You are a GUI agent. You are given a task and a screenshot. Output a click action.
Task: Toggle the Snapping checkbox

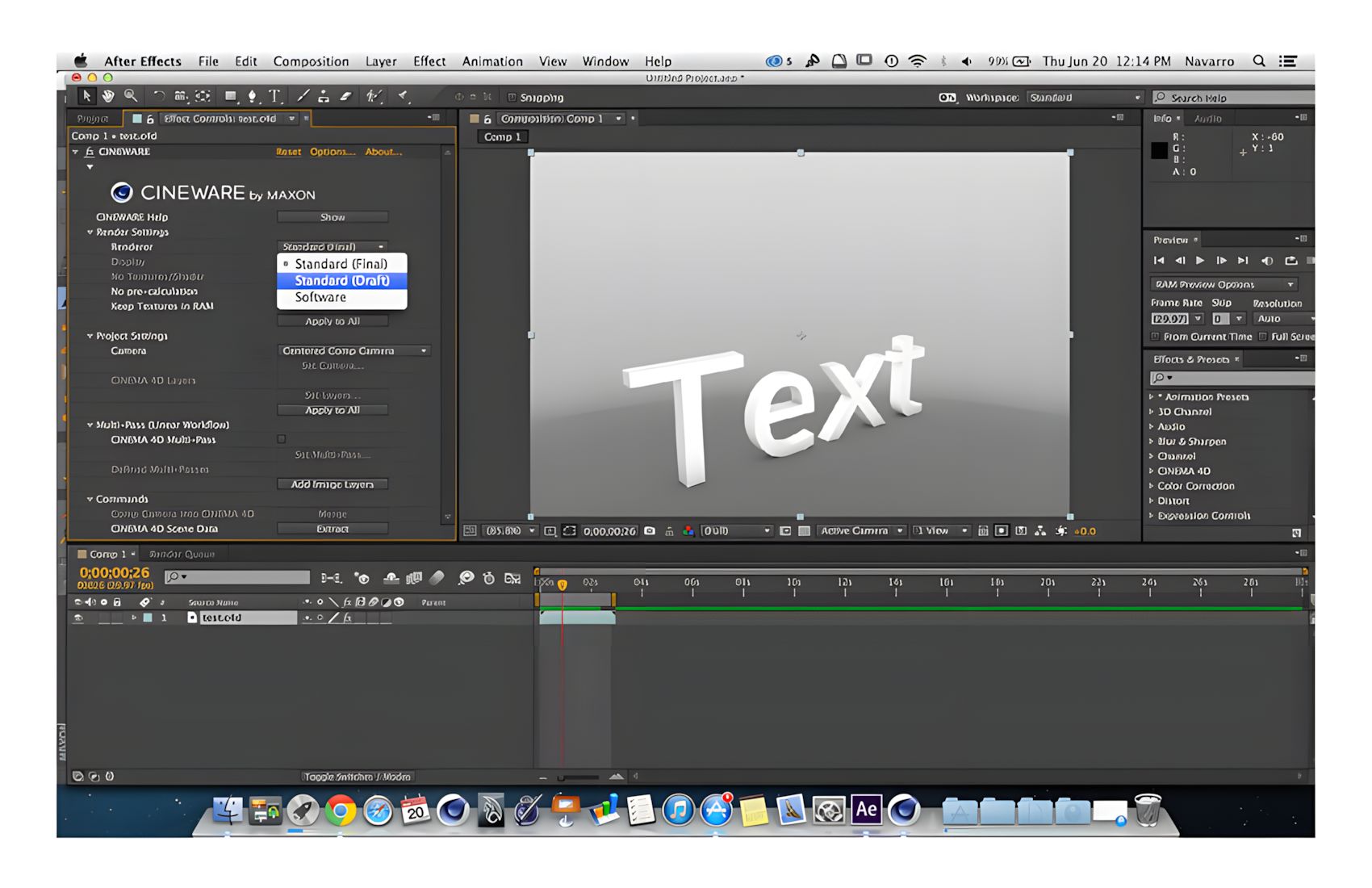pos(512,98)
